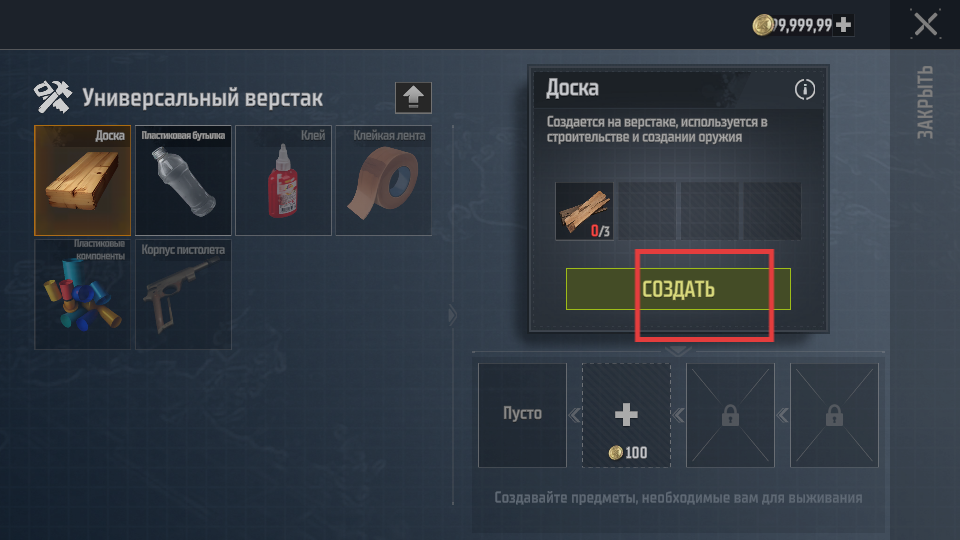Click the ЗАКРЫТЬ vertical label
Viewport: 960px width, 540px height.
coord(925,102)
